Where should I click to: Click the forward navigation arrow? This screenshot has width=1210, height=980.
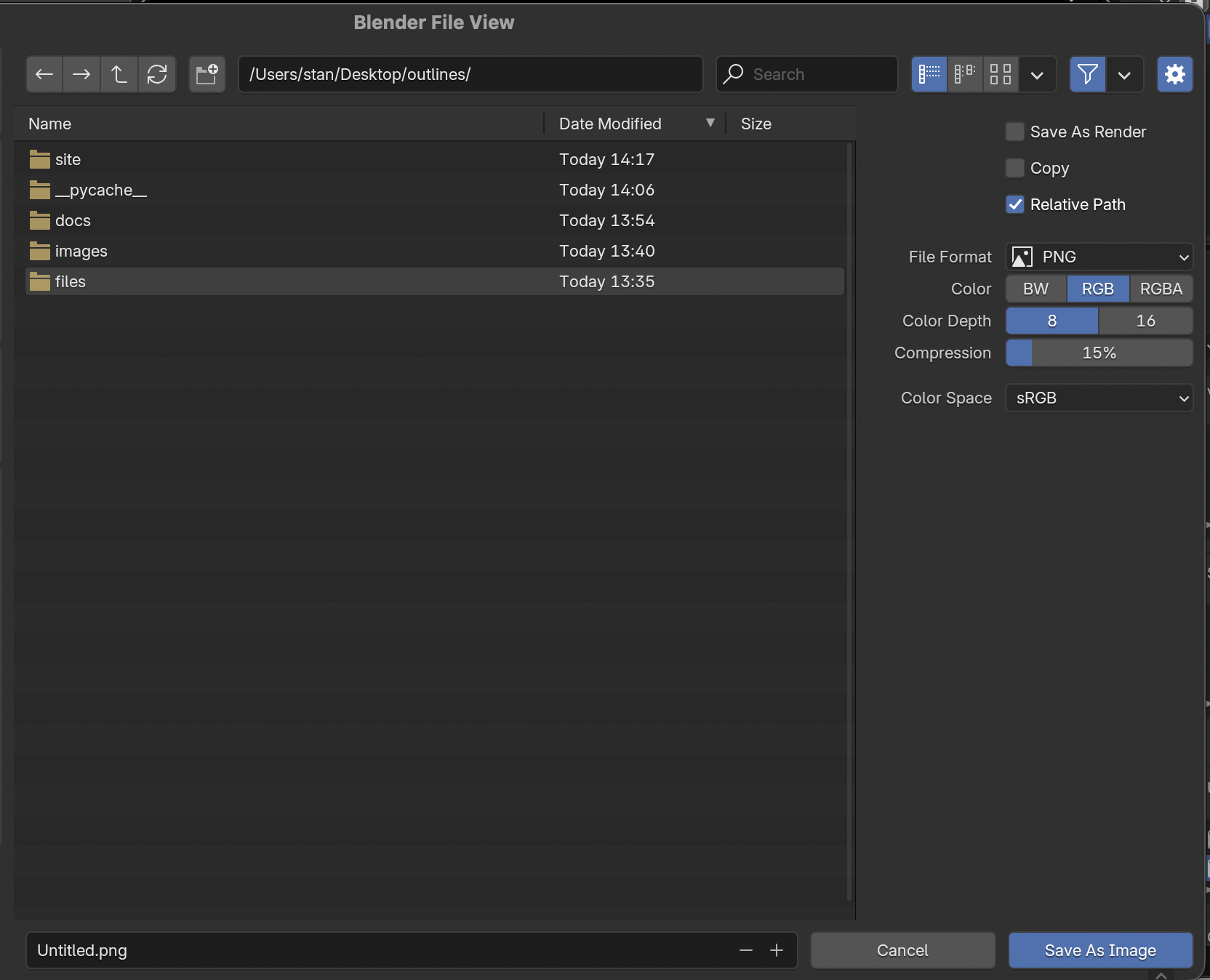coord(81,74)
